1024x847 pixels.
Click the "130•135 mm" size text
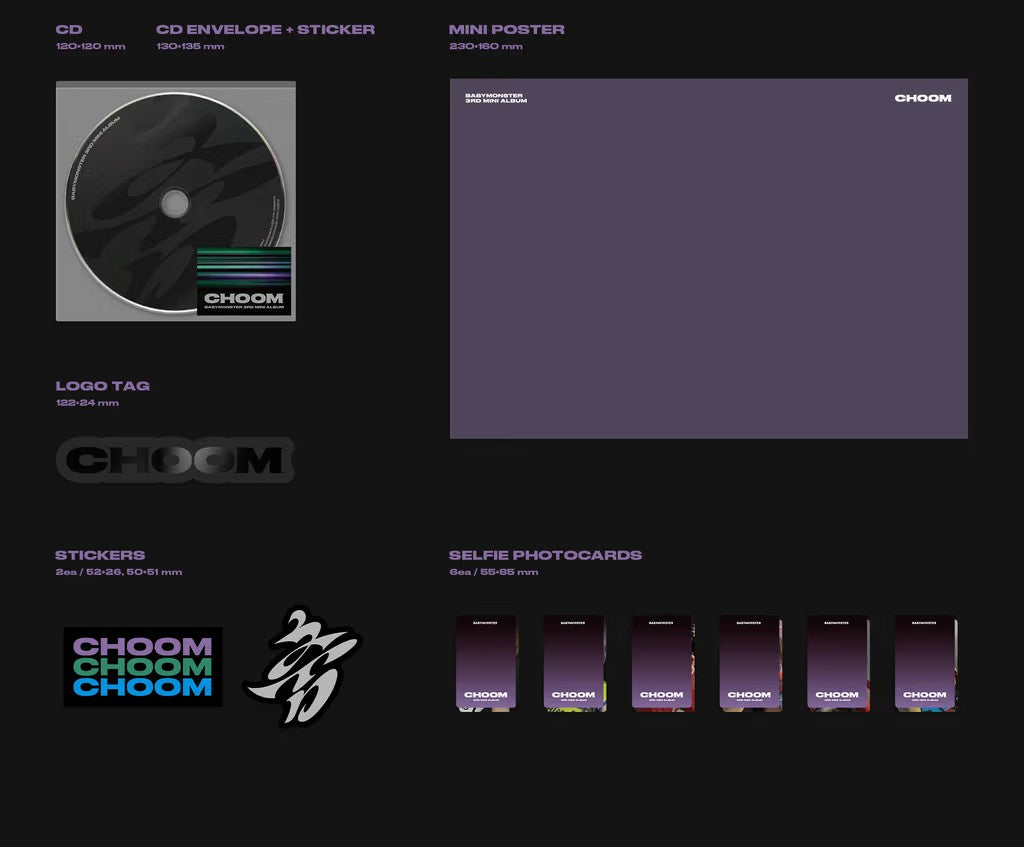pyautogui.click(x=190, y=46)
